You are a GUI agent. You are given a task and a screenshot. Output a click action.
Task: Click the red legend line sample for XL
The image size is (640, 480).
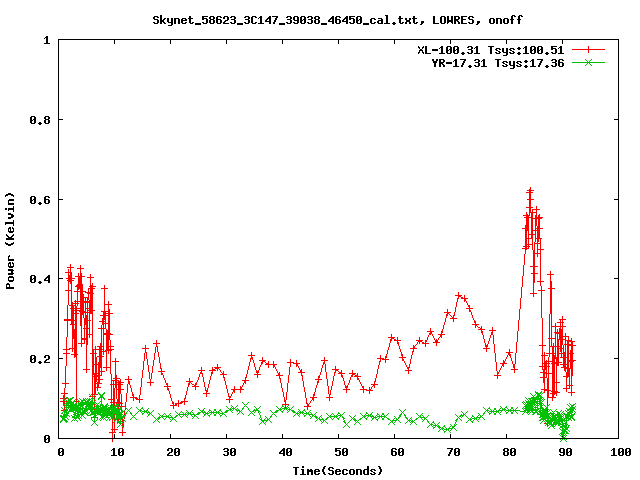[588, 50]
